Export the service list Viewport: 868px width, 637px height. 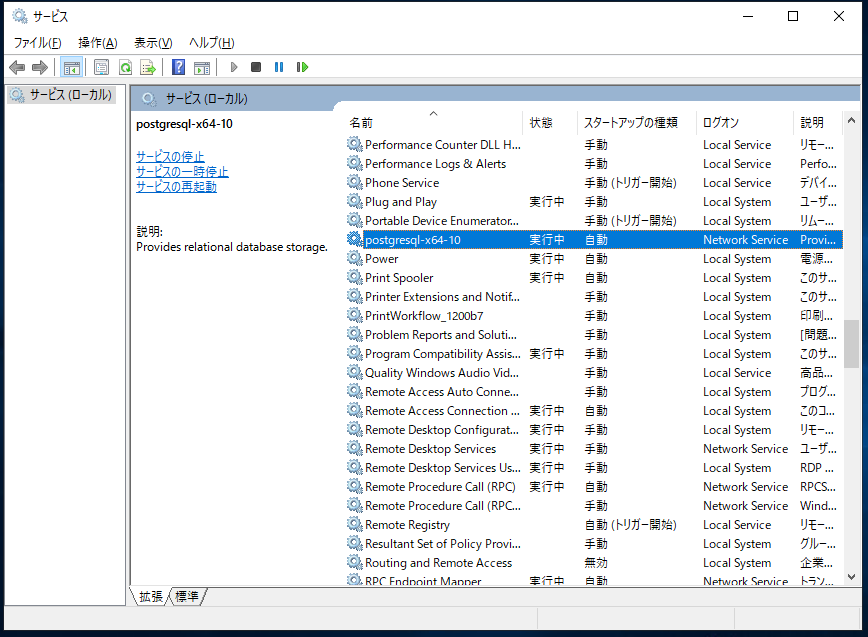(148, 67)
